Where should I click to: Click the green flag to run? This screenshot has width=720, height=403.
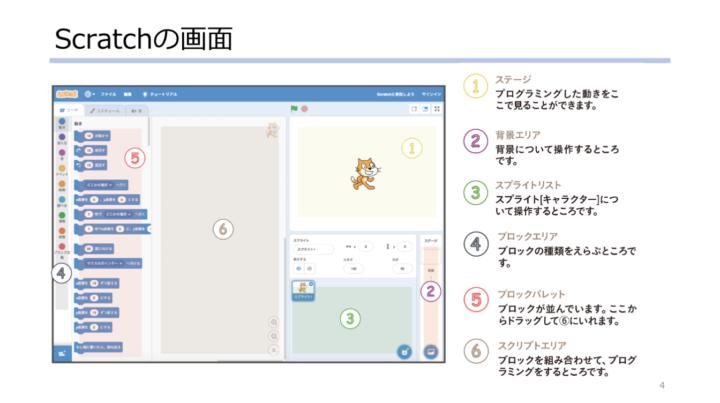pos(294,109)
